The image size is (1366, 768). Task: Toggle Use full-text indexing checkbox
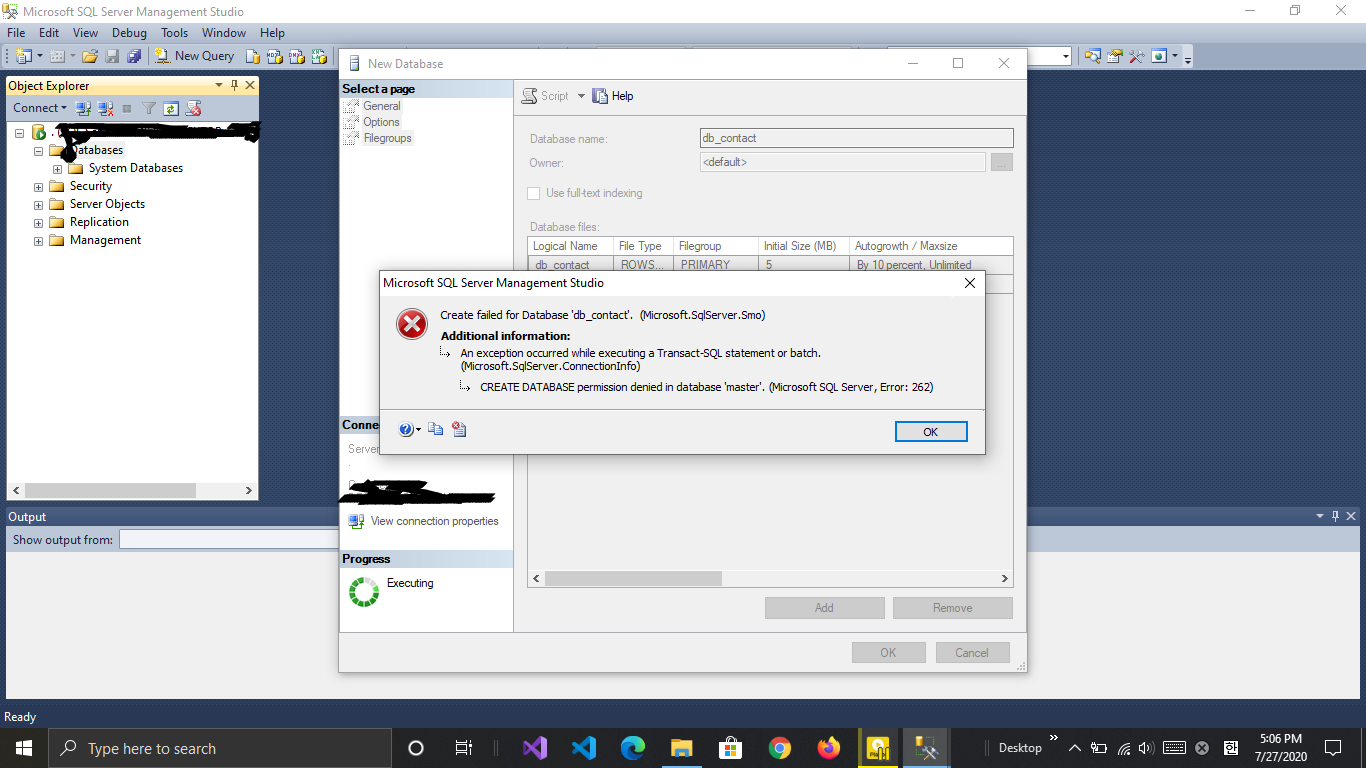pos(534,193)
